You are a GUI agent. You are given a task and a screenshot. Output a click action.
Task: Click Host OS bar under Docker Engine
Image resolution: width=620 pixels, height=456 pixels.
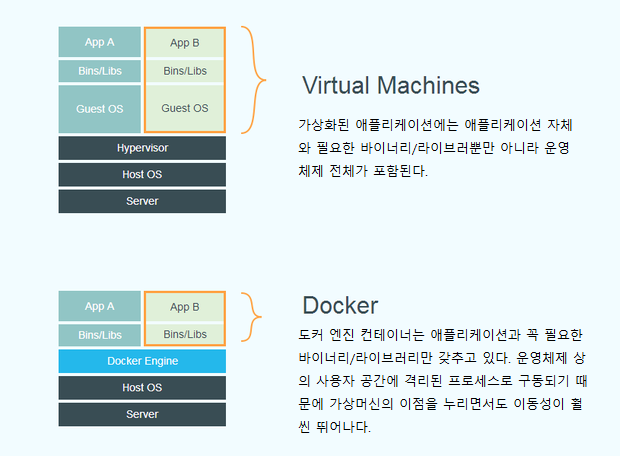click(142, 388)
